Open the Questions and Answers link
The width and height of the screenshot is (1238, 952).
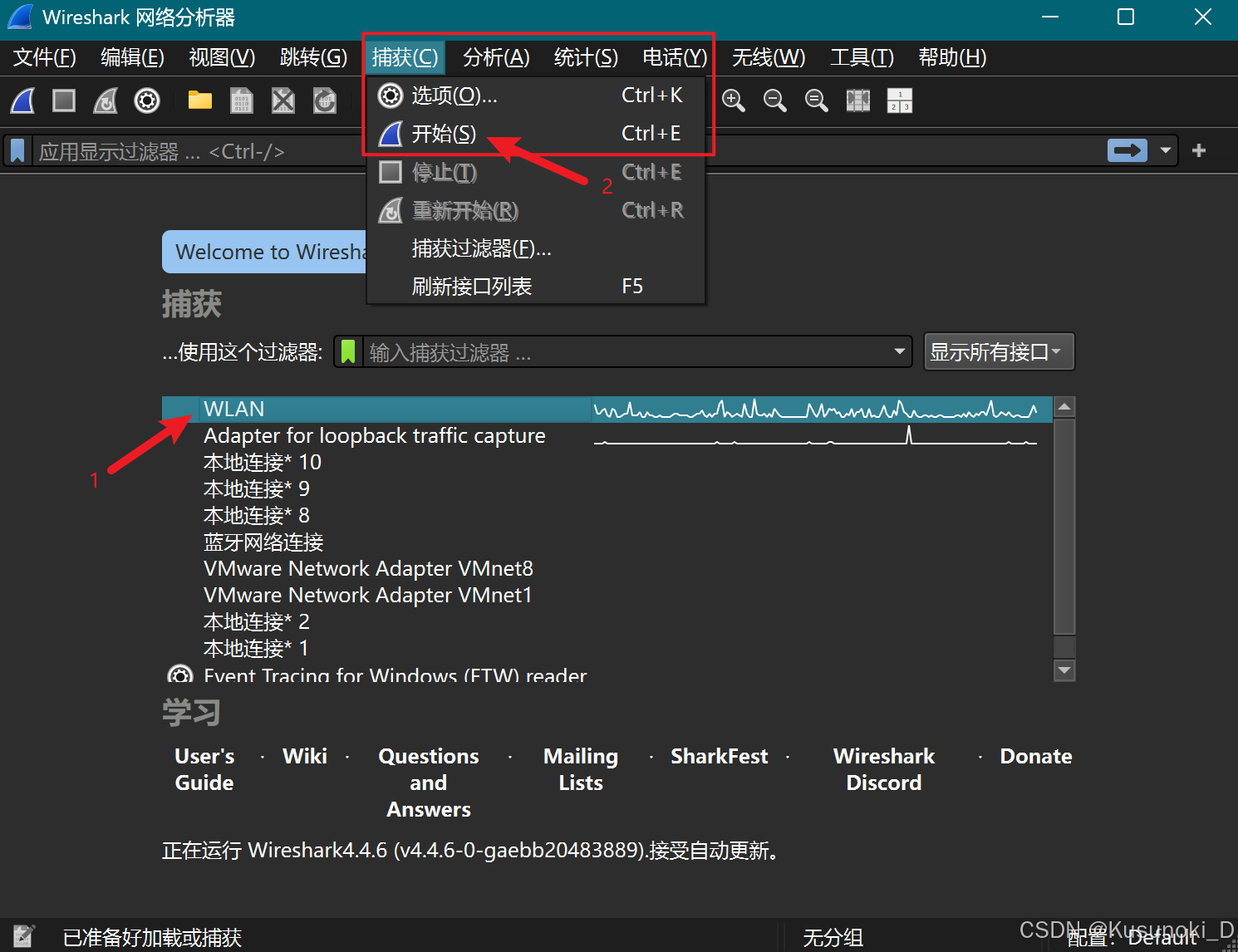(x=429, y=783)
